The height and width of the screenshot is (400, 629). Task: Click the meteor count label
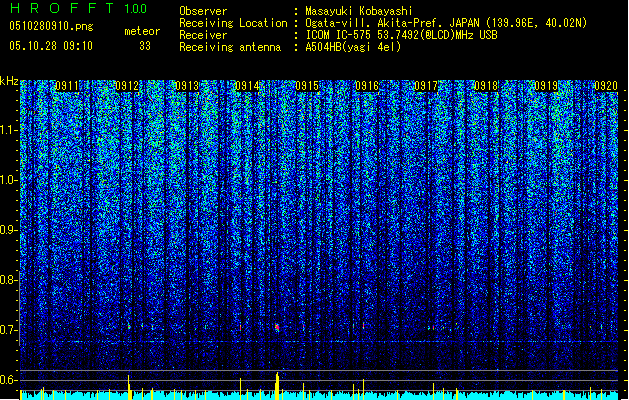pyautogui.click(x=142, y=31)
